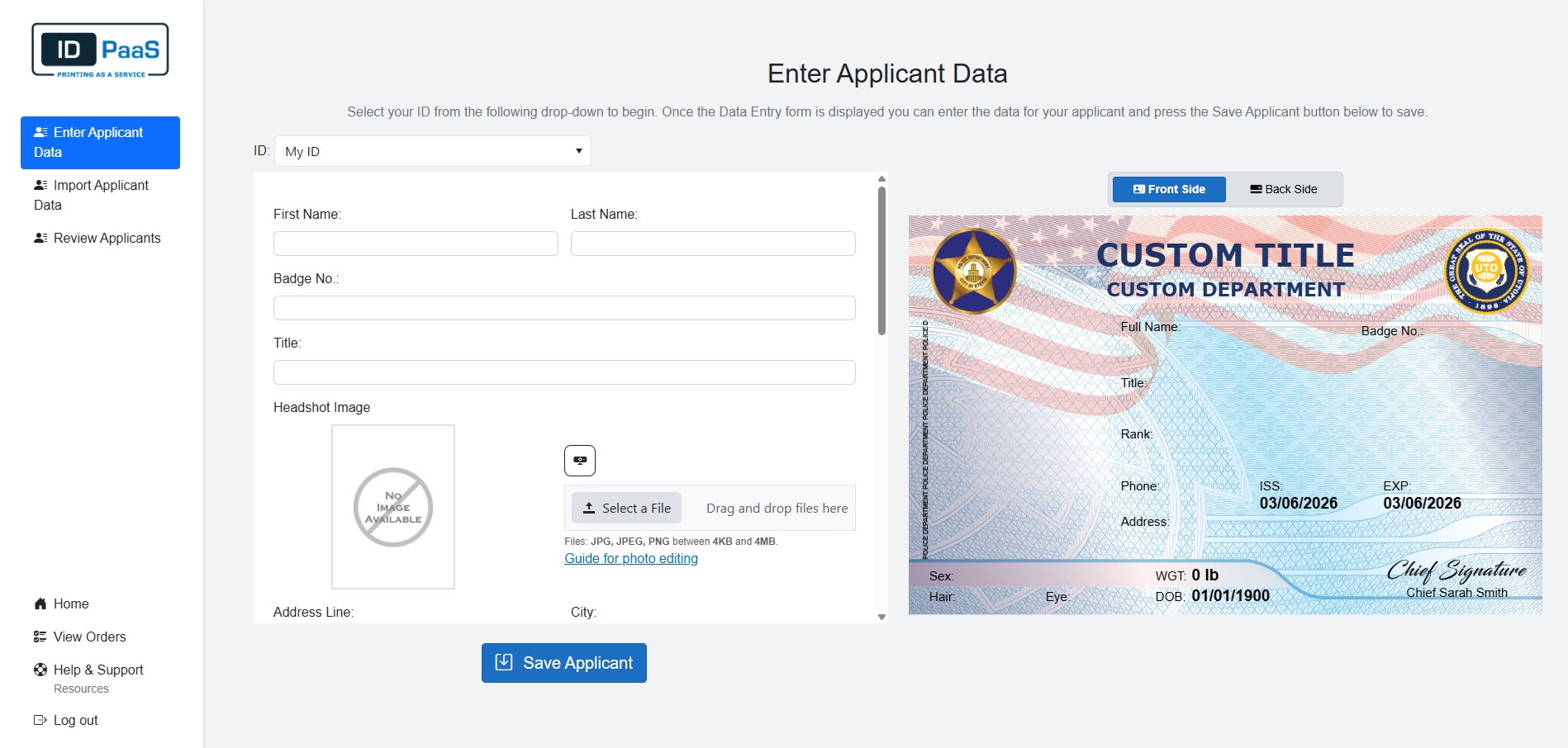The width and height of the screenshot is (1568, 748).
Task: Open Review Applicants in the sidebar
Action: click(40, 237)
